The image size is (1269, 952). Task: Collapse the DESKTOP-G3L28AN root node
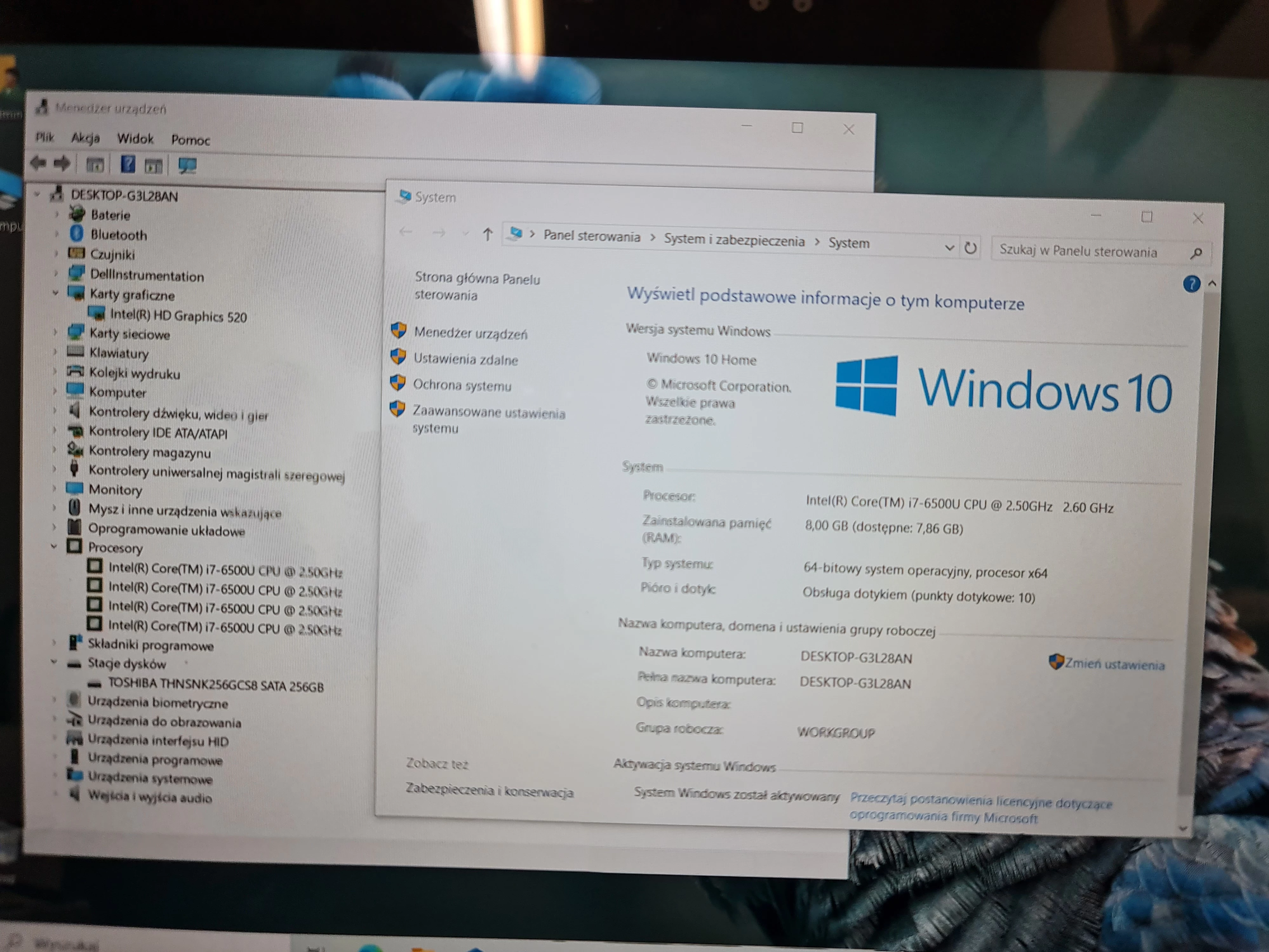[37, 195]
